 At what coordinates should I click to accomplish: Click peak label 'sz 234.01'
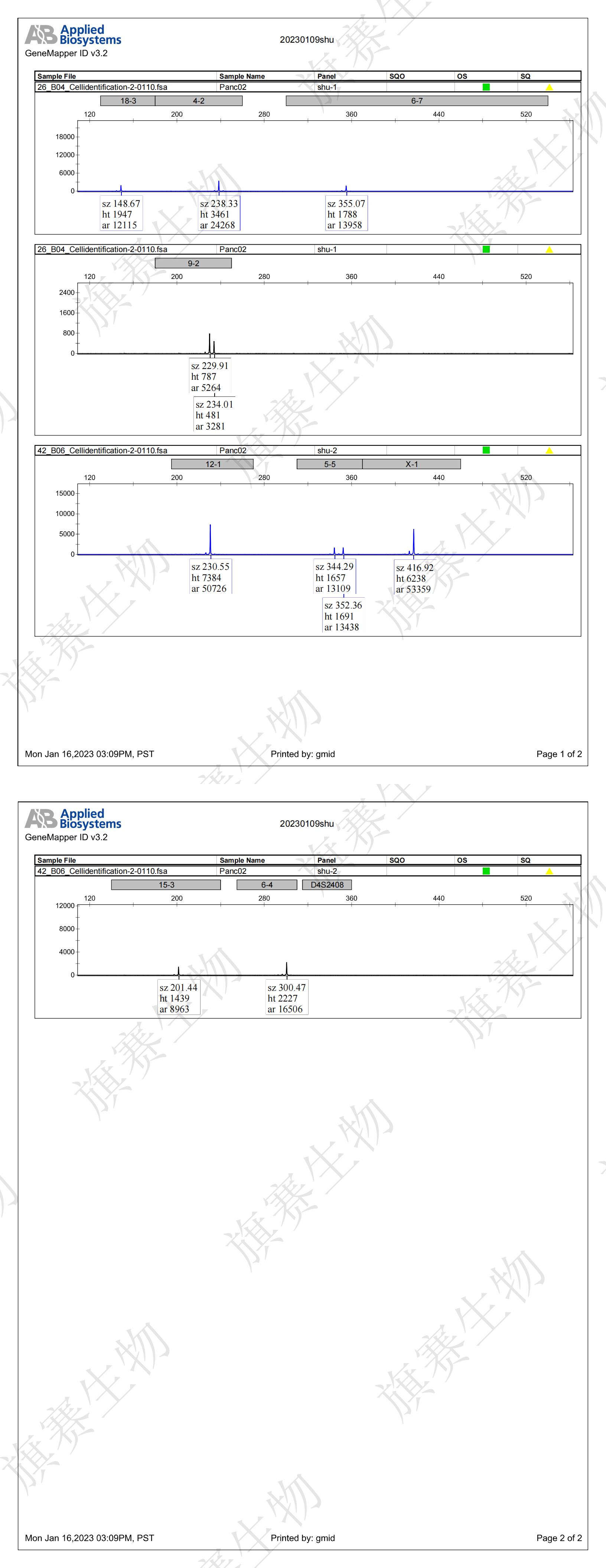[x=214, y=404]
